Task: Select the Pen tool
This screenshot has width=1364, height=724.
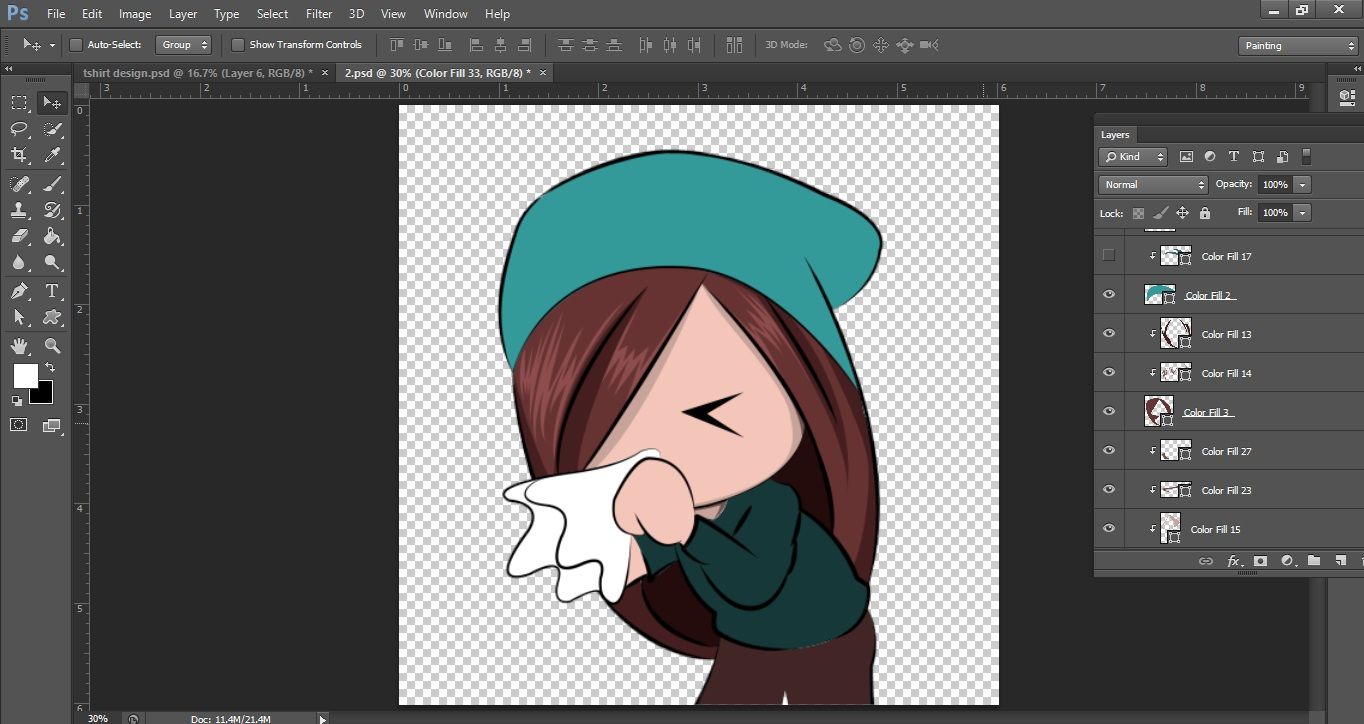Action: [x=19, y=291]
